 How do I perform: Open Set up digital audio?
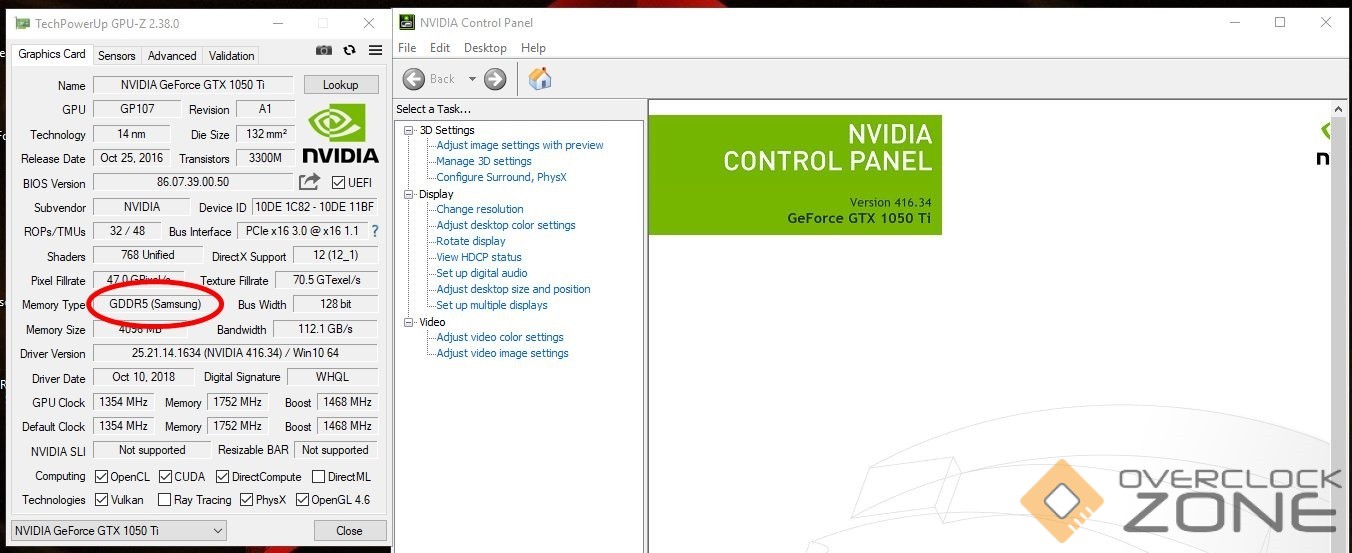(x=482, y=273)
